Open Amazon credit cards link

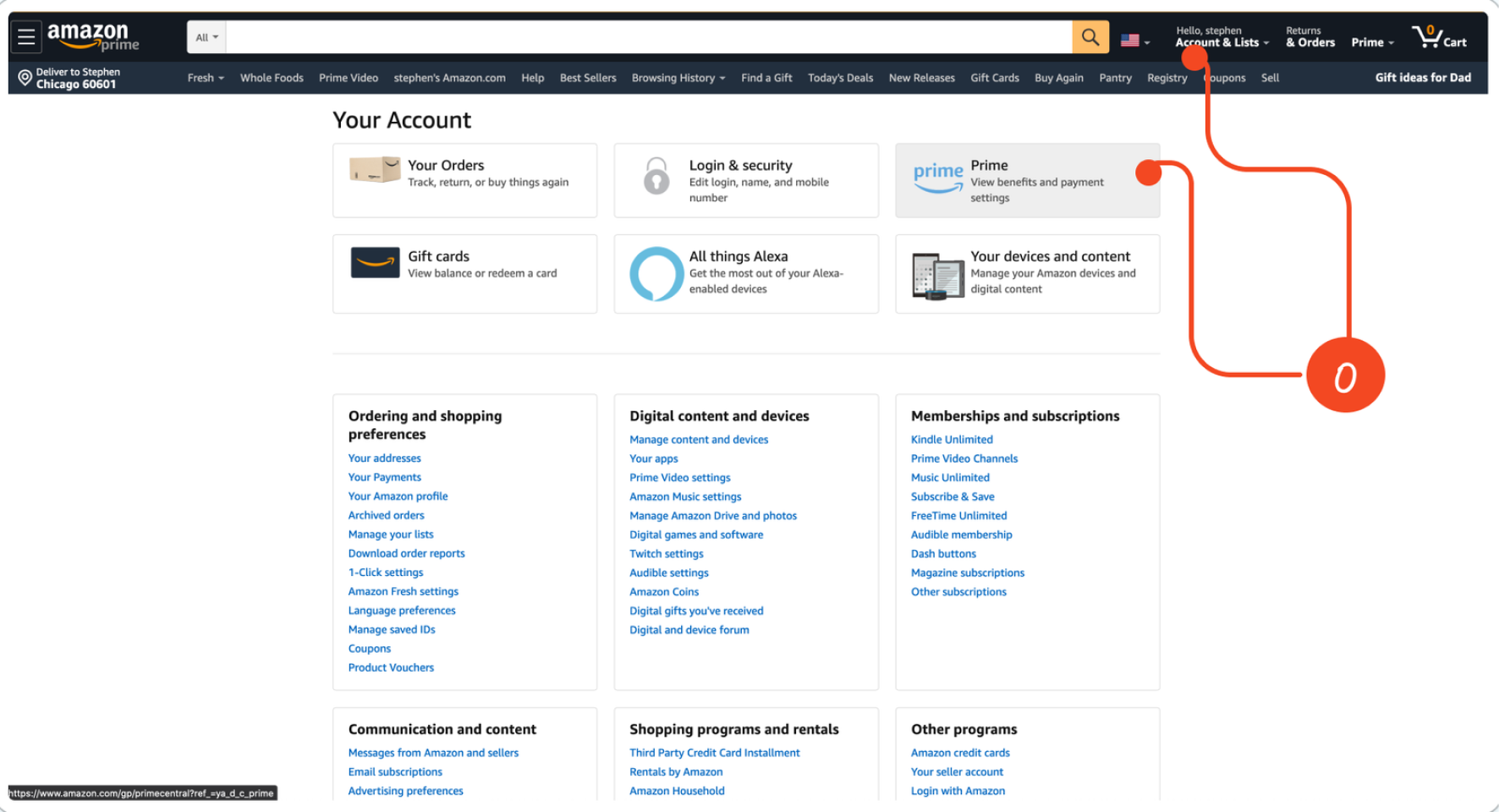click(x=960, y=753)
